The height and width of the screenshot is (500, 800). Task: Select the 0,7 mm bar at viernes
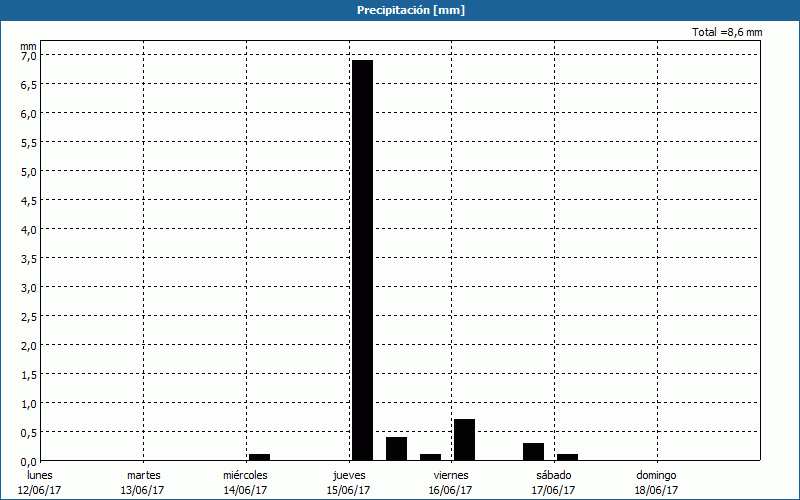click(464, 440)
